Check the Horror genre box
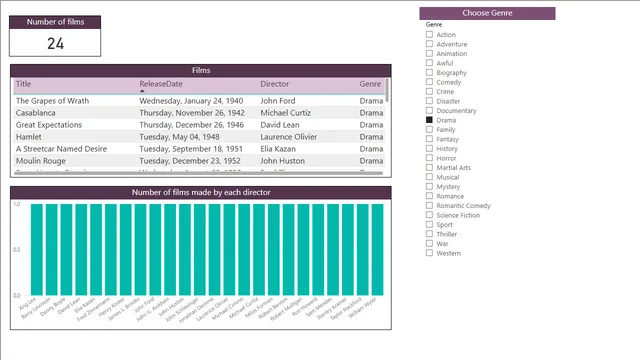 tap(429, 158)
